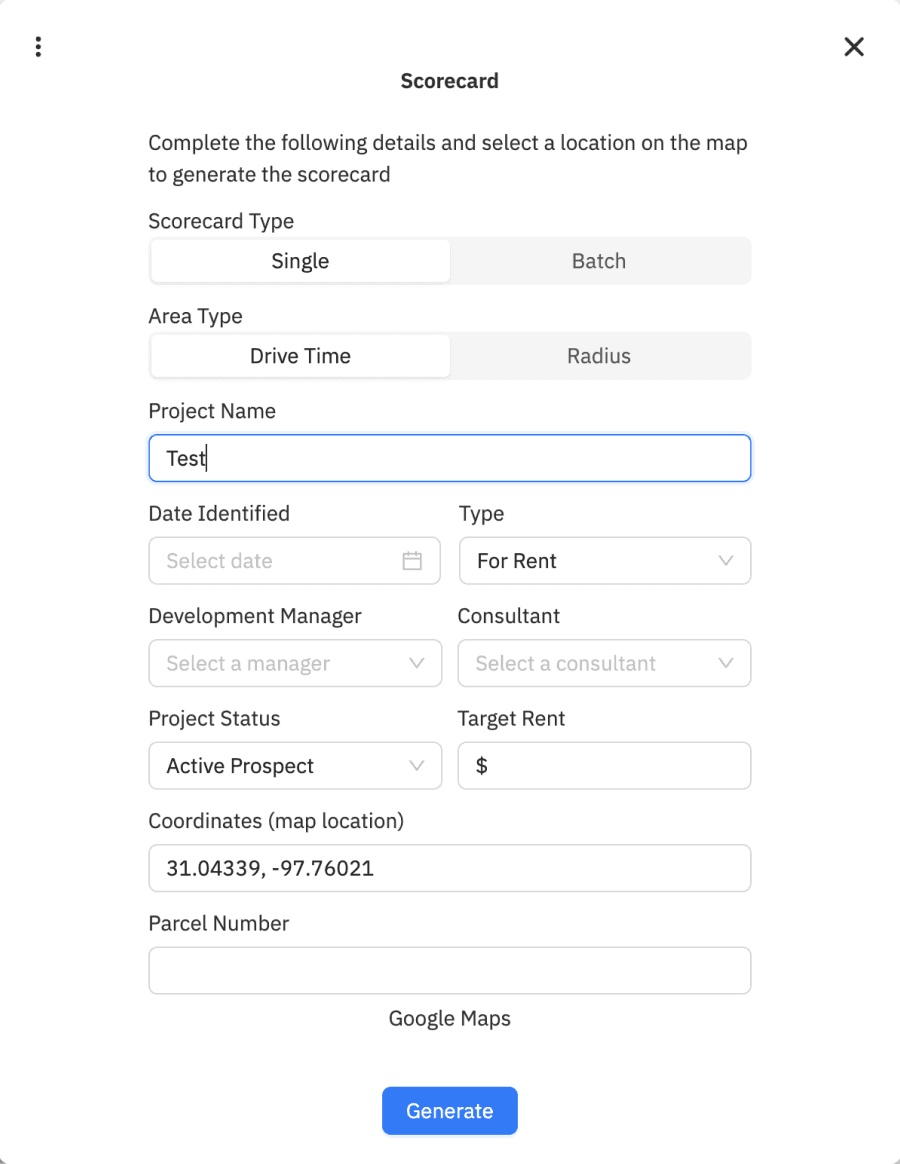
Task: Choose Drive Time area type
Action: coord(300,356)
